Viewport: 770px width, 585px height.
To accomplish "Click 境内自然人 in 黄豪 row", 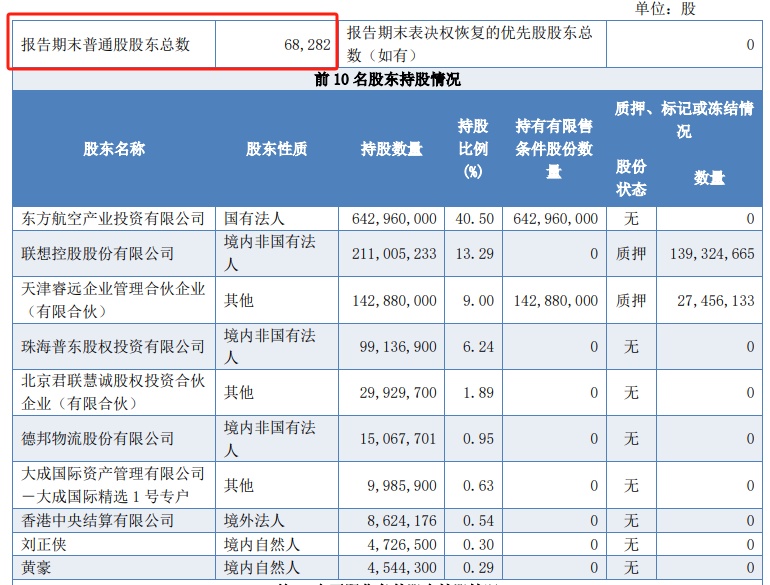I will (x=262, y=568).
